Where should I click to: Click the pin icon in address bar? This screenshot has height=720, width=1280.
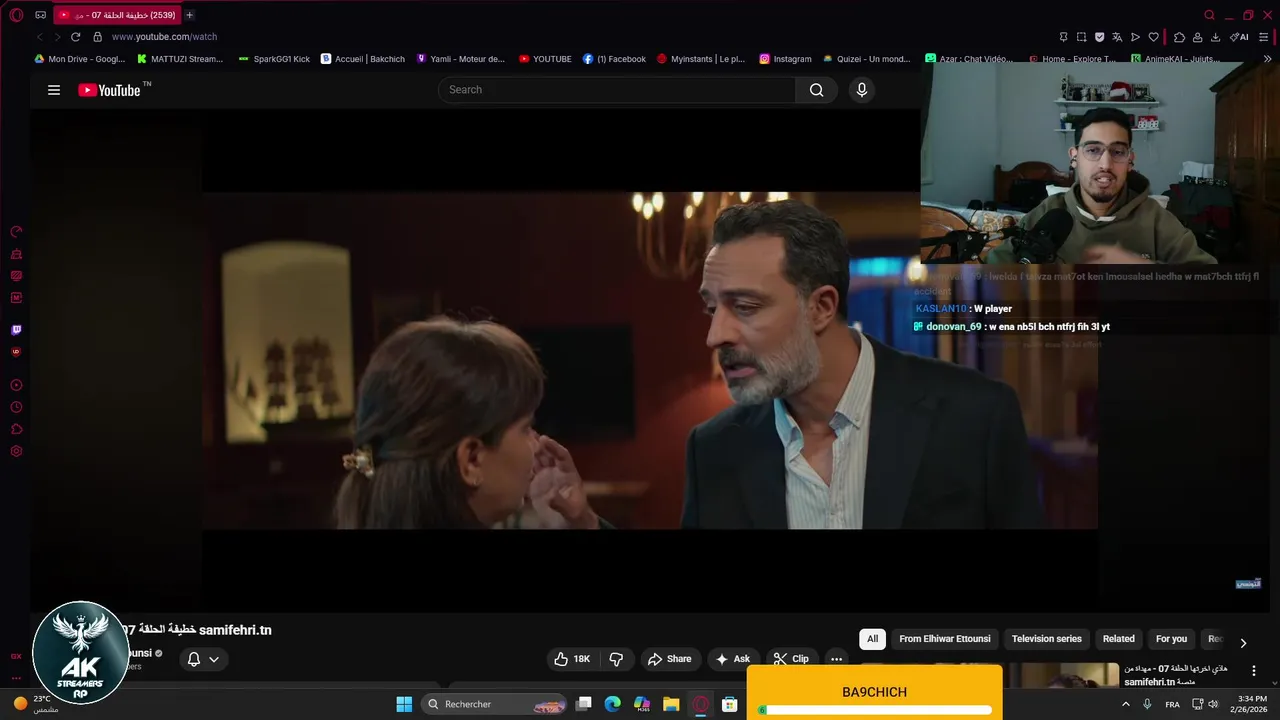(1063, 37)
